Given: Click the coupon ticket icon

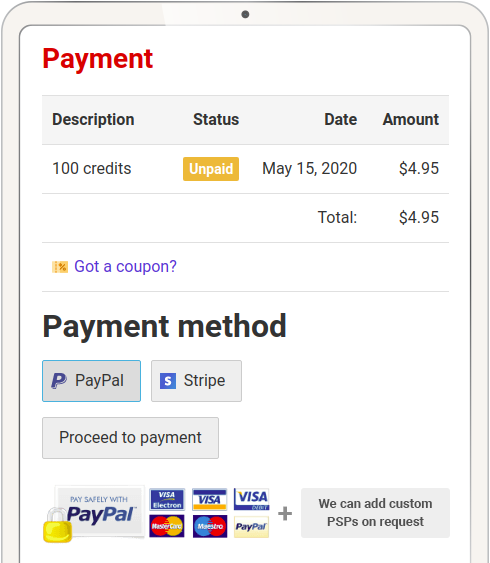Looking at the screenshot, I should [x=60, y=267].
